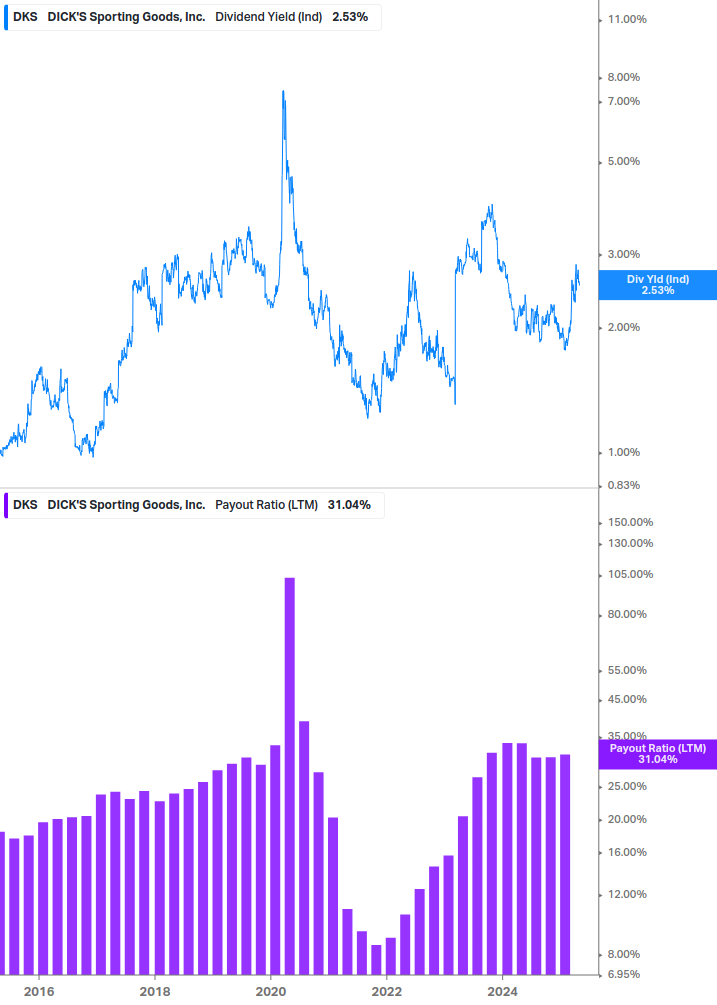
Task: Click the 130.00% payout axis label
Action: (x=630, y=544)
